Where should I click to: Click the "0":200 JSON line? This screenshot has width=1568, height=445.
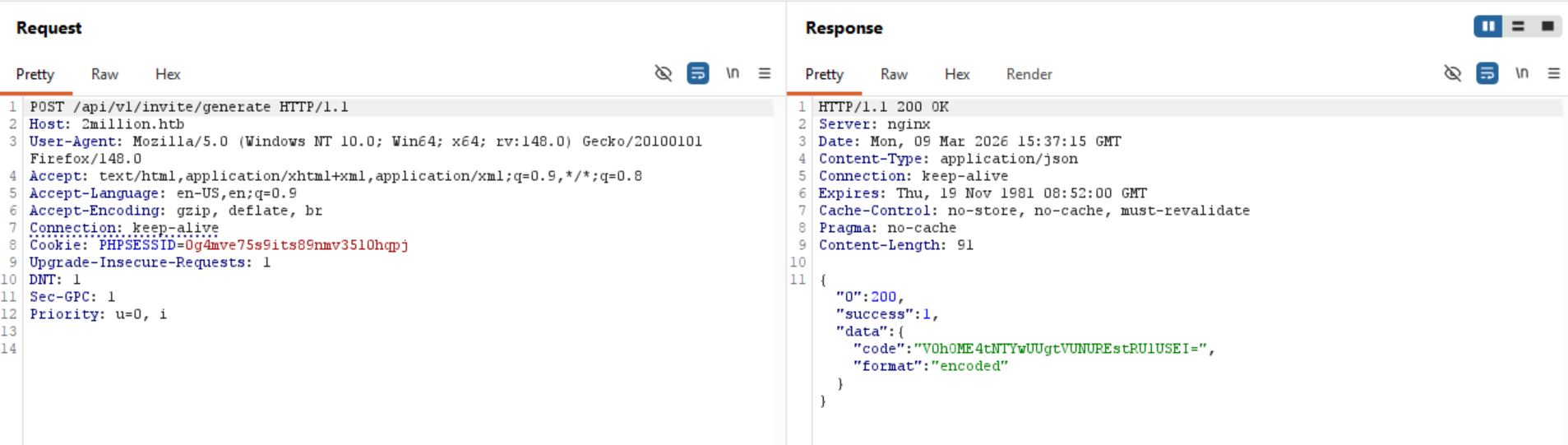tap(870, 297)
